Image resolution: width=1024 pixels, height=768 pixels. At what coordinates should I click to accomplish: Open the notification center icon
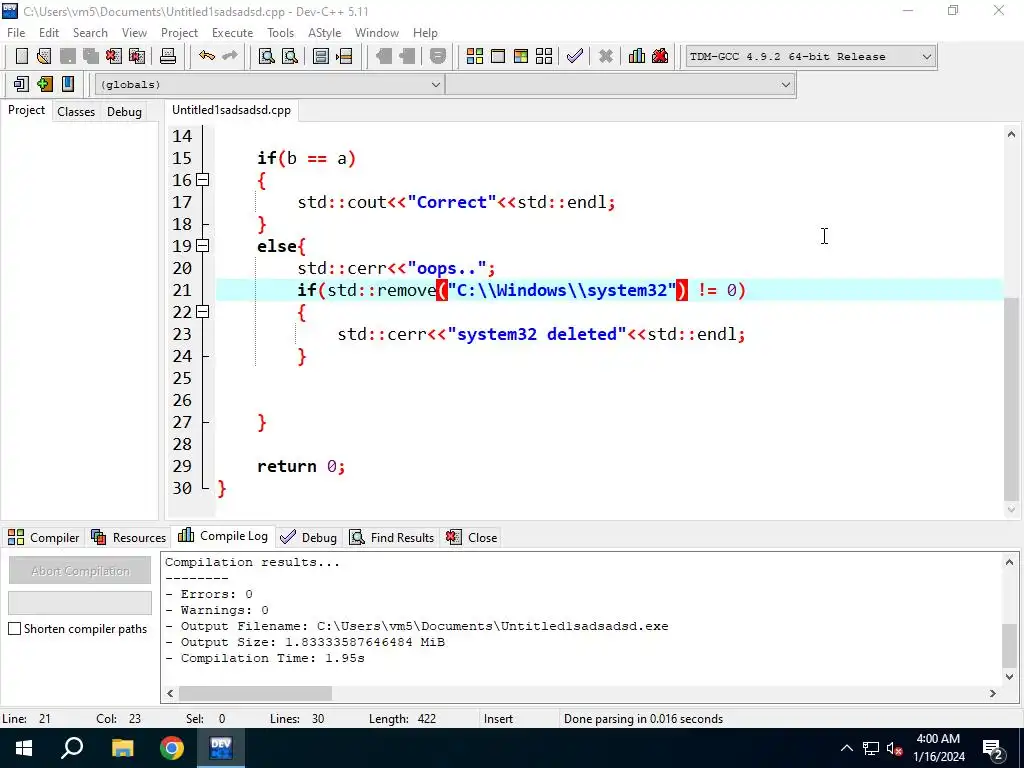(x=993, y=748)
